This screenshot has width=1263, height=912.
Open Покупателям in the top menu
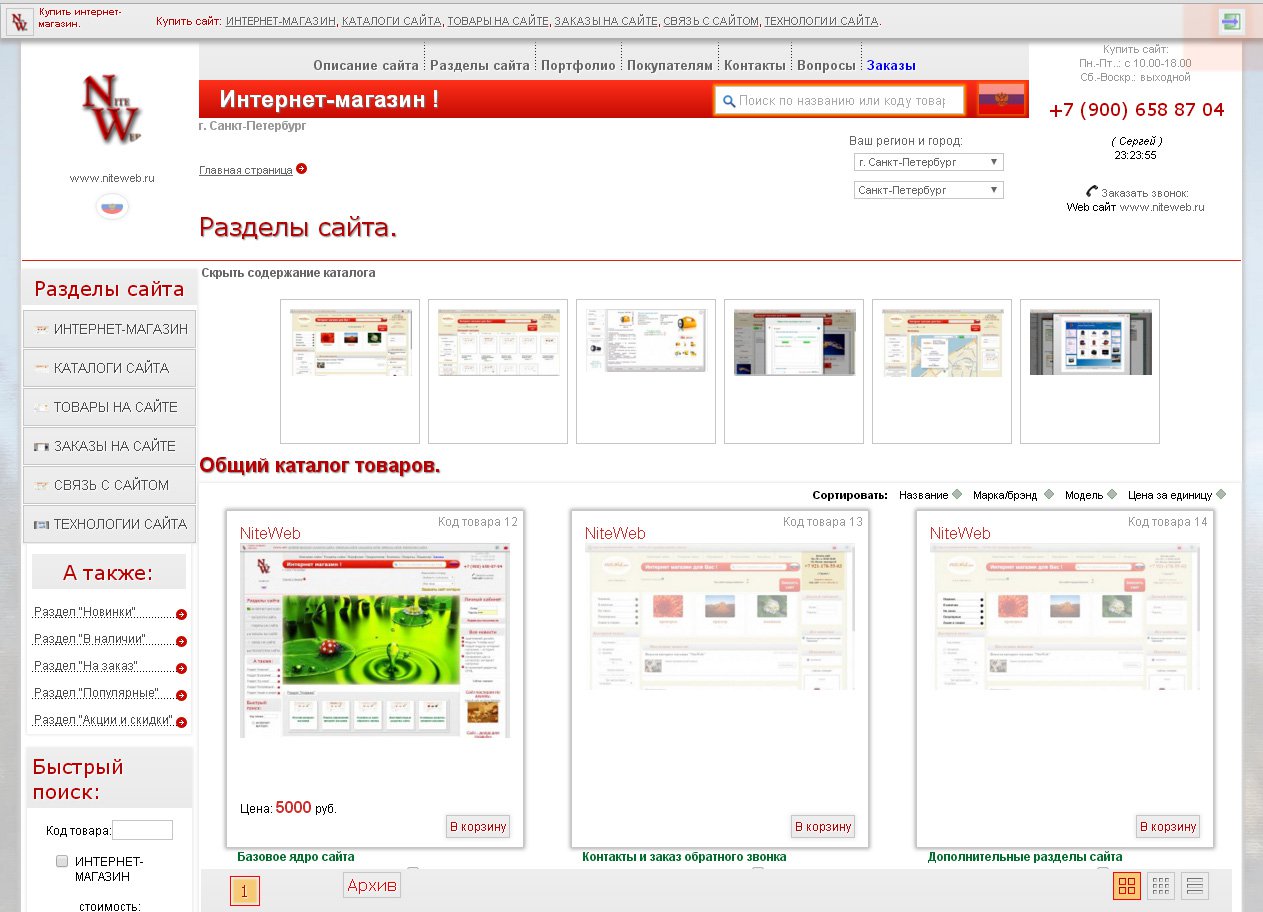point(670,66)
